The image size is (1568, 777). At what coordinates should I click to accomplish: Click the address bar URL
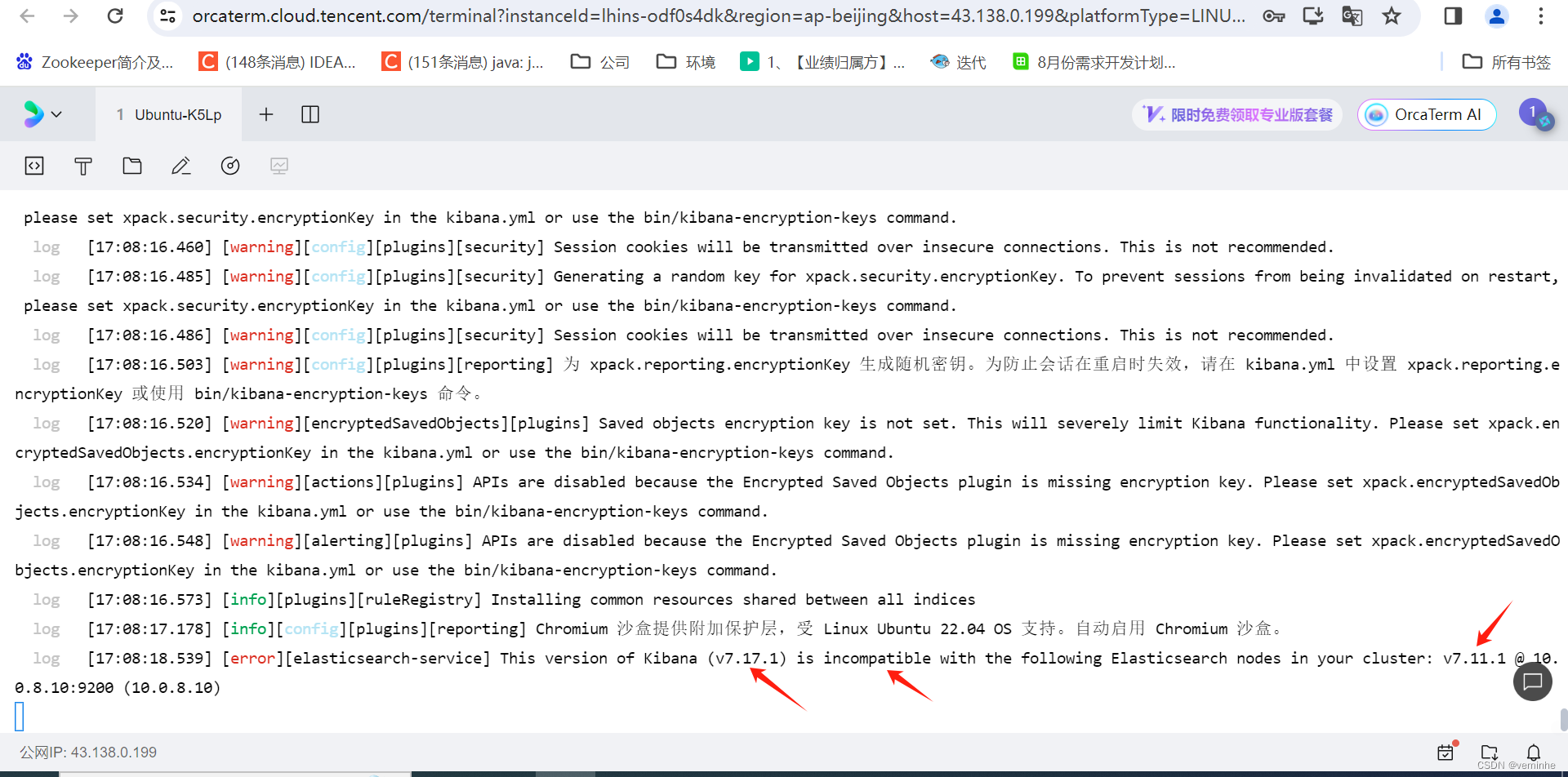pos(719,16)
